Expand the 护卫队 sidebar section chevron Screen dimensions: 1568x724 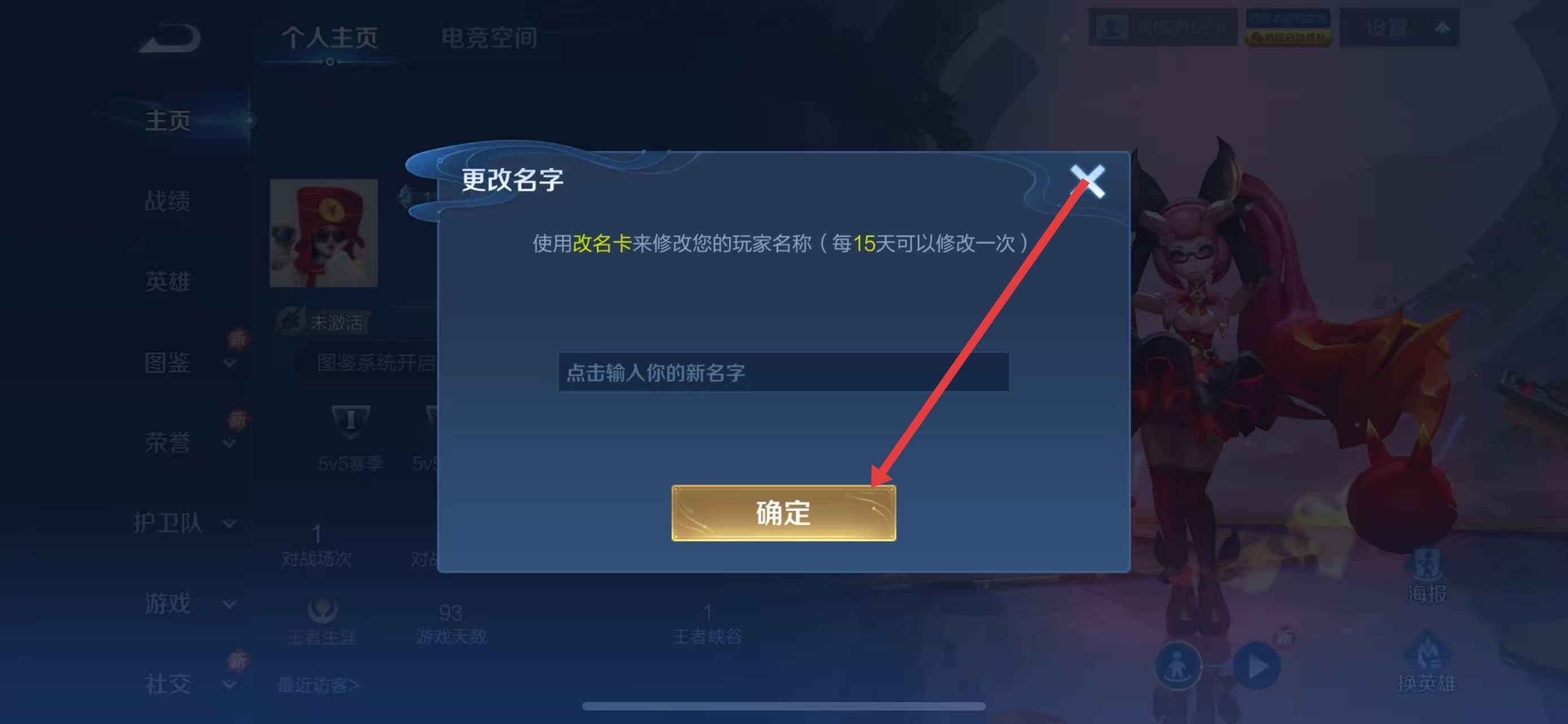tap(229, 524)
